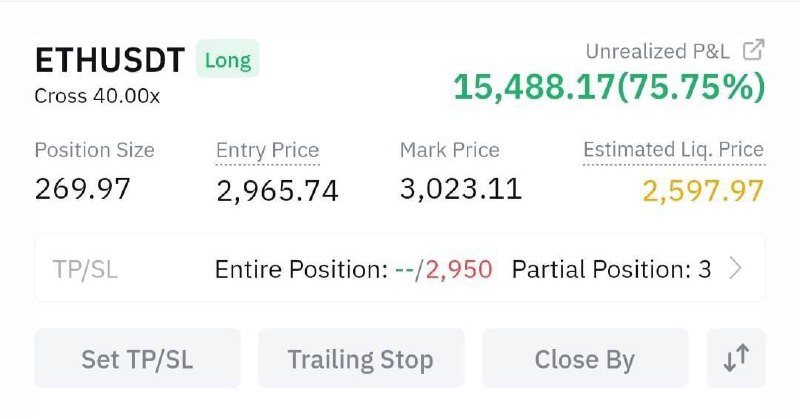Image resolution: width=800 pixels, height=419 pixels.
Task: Open the ETHUSDT contract title
Action: click(110, 60)
